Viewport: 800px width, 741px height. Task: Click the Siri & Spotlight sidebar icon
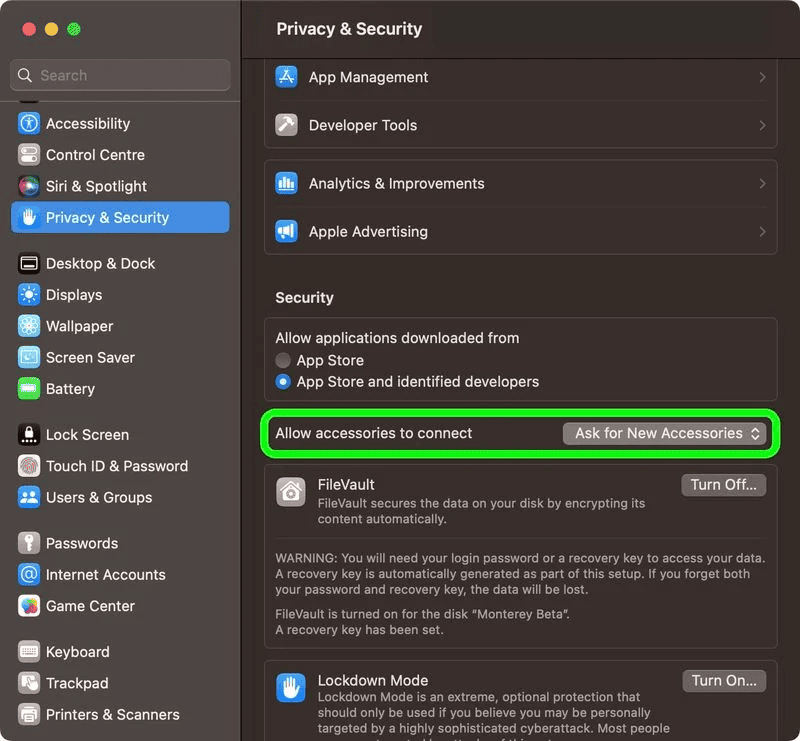point(29,186)
